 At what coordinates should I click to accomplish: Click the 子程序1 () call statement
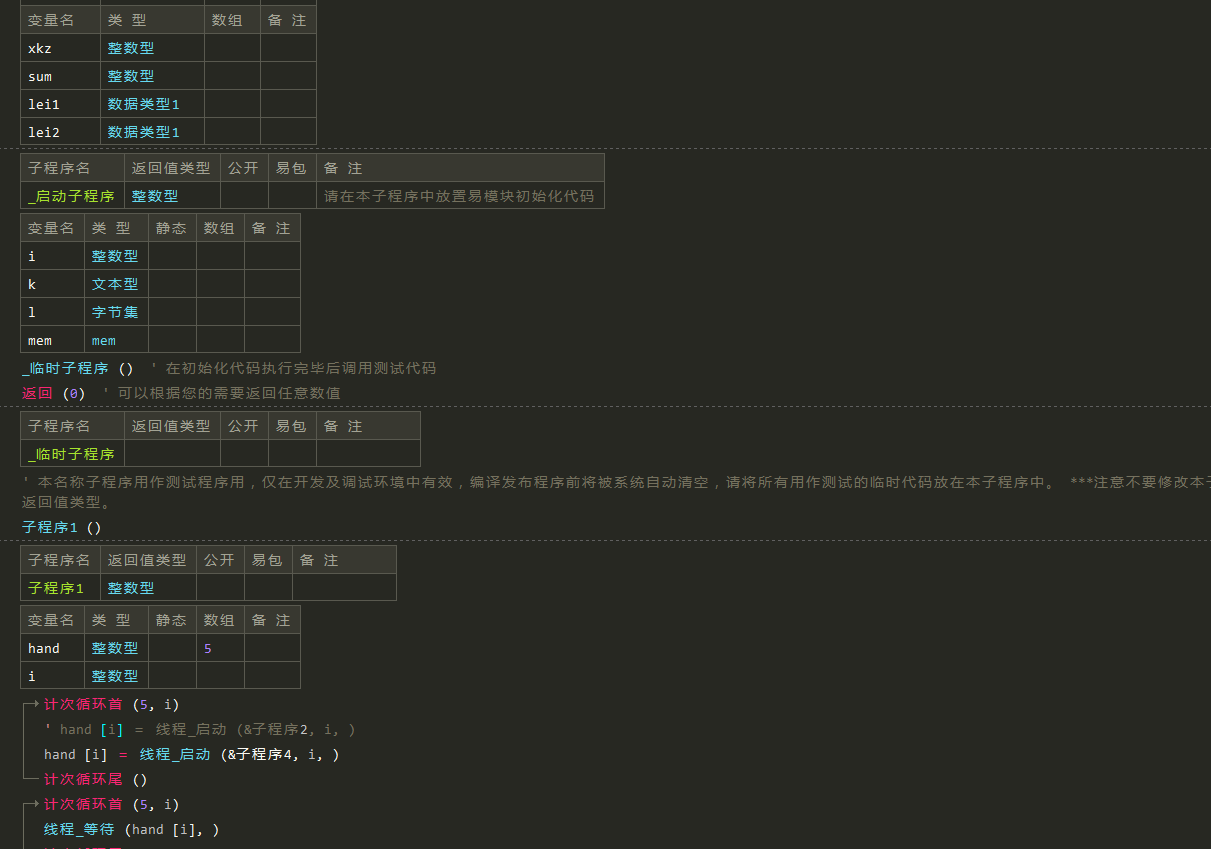tap(61, 527)
